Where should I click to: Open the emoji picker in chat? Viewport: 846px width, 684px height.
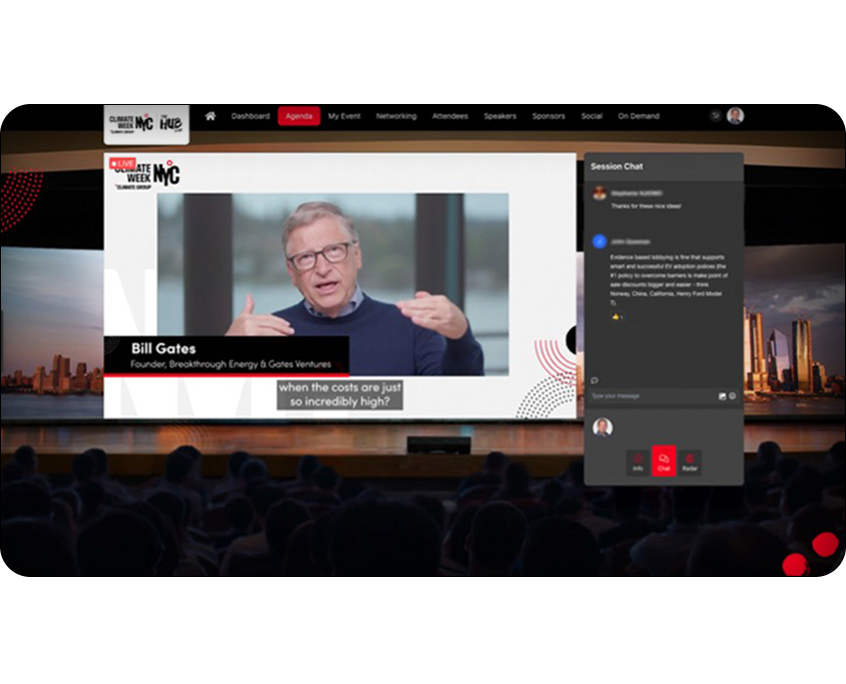point(733,396)
